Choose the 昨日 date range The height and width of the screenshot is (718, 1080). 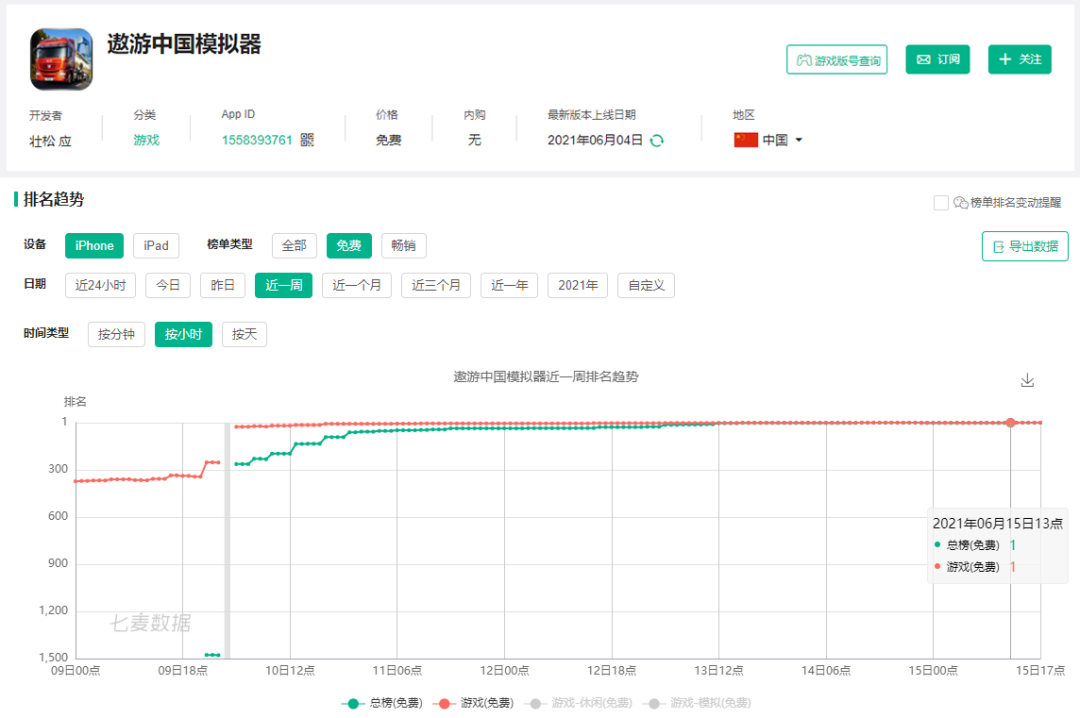click(222, 285)
